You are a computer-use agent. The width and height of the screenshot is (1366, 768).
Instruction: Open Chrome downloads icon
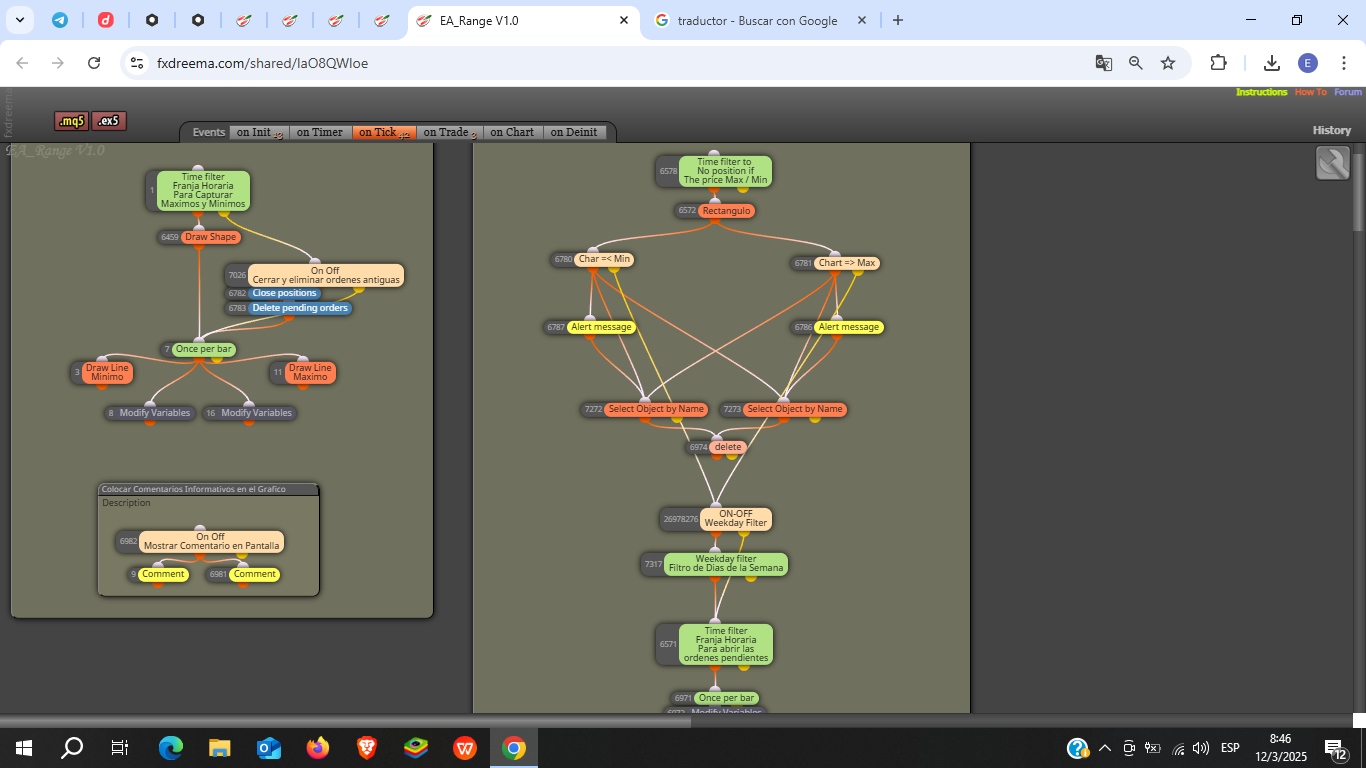1272,63
